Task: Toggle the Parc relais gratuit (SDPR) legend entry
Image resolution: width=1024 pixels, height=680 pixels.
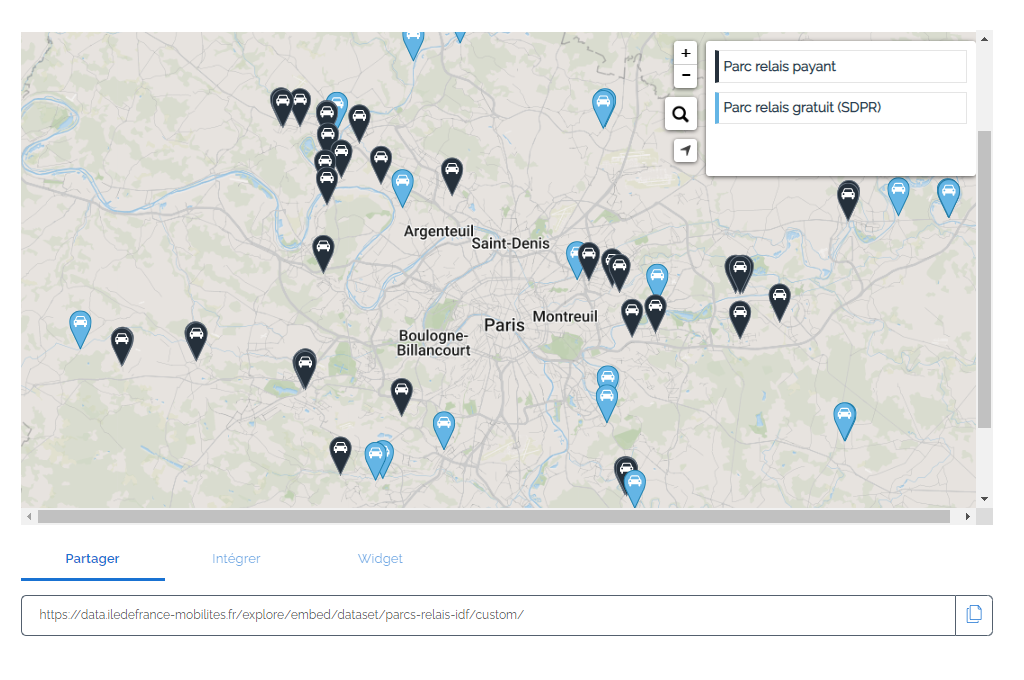Action: tap(841, 108)
